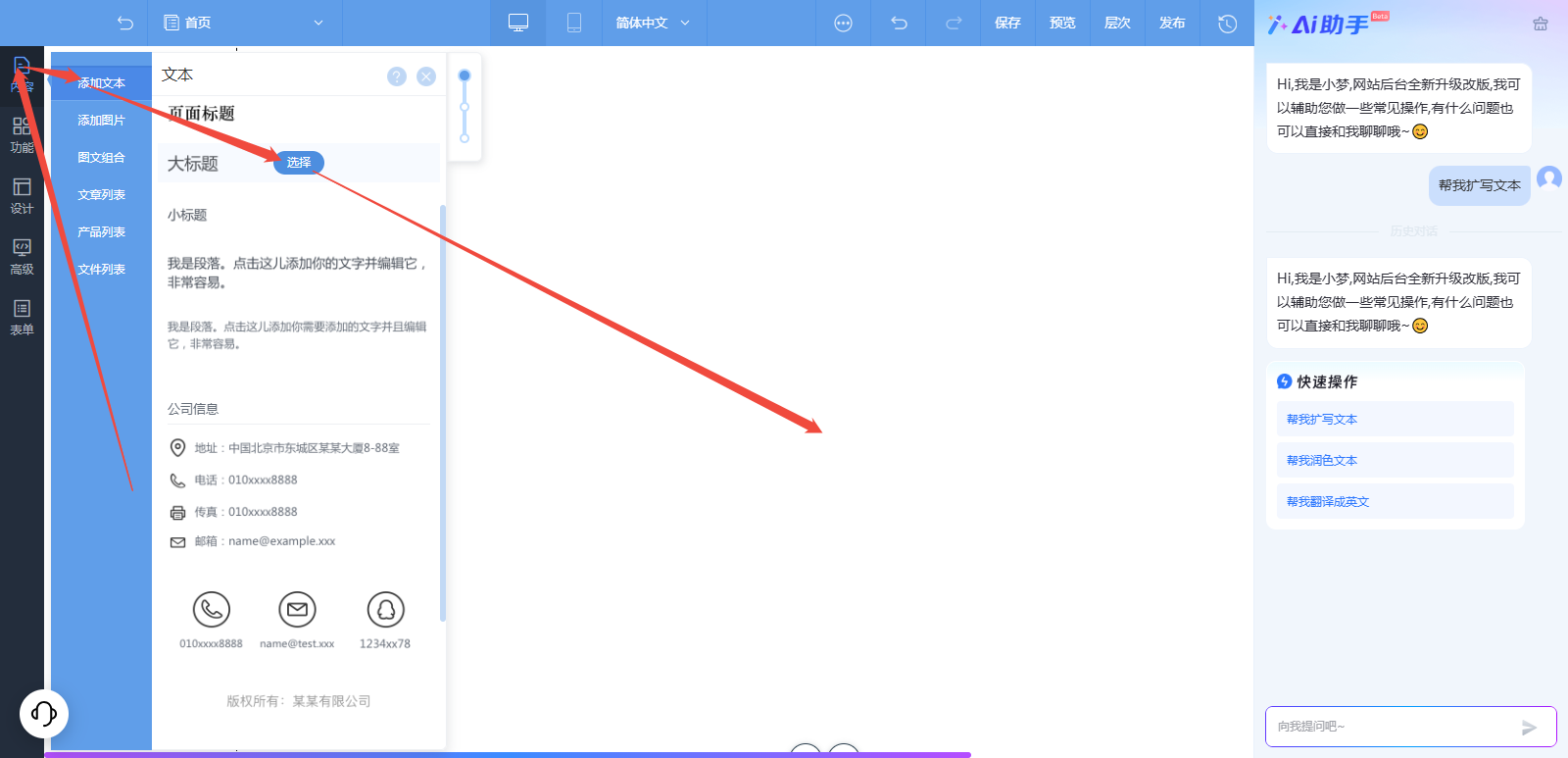The image size is (1568, 758).
Task: Click the circled phone icon above 010xxxx8888
Action: pyautogui.click(x=212, y=609)
